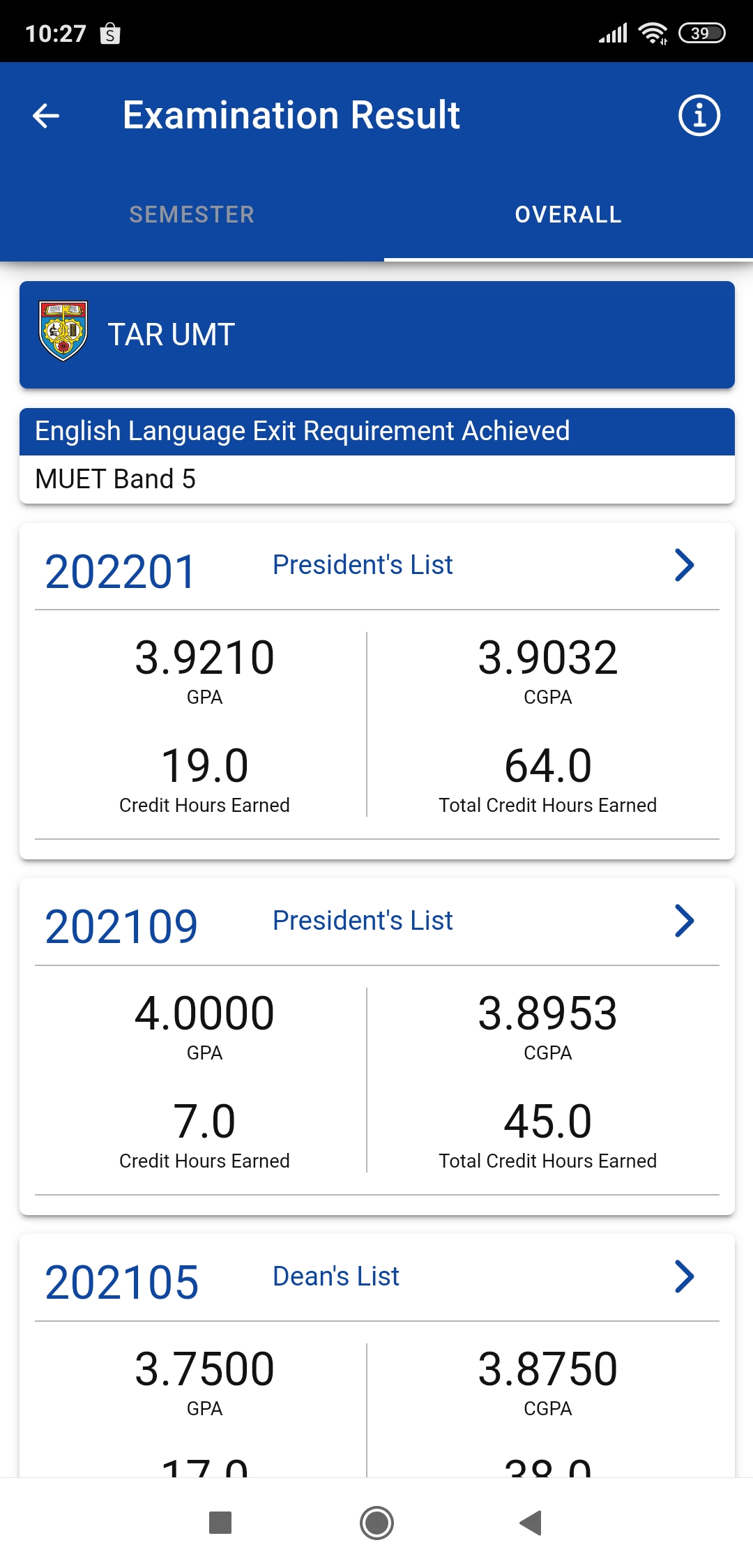Image resolution: width=753 pixels, height=1568 pixels.
Task: Select the 202109 semester heading
Action: pyautogui.click(x=121, y=926)
